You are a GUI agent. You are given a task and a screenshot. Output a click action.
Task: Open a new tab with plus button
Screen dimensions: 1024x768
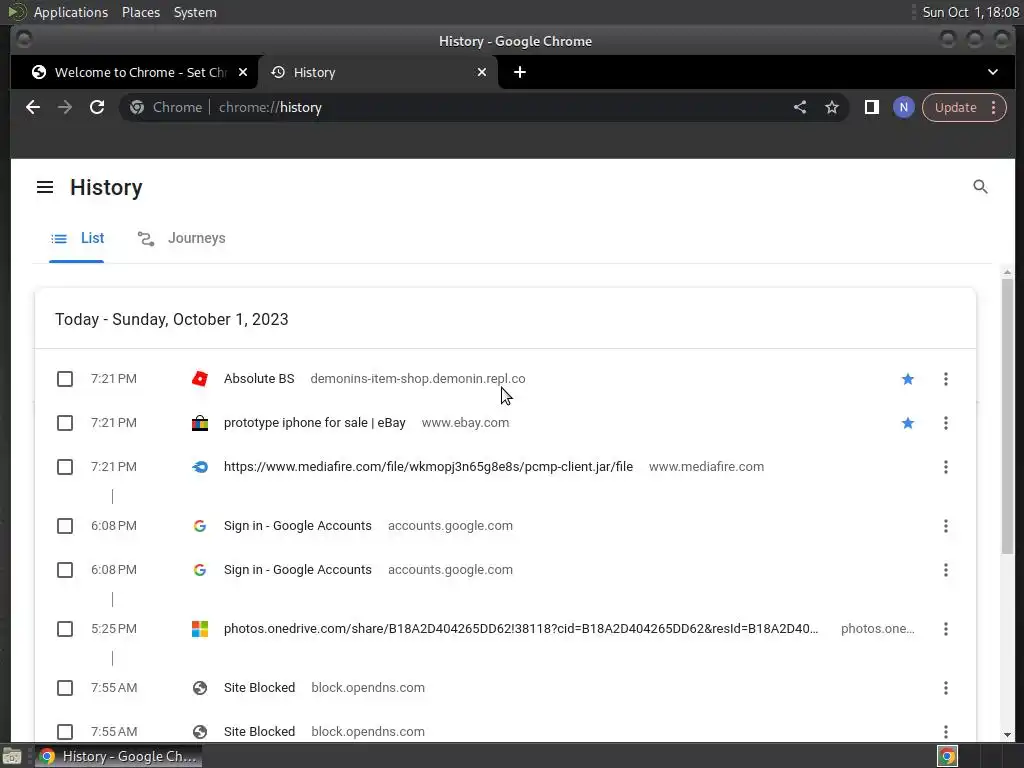tap(520, 72)
